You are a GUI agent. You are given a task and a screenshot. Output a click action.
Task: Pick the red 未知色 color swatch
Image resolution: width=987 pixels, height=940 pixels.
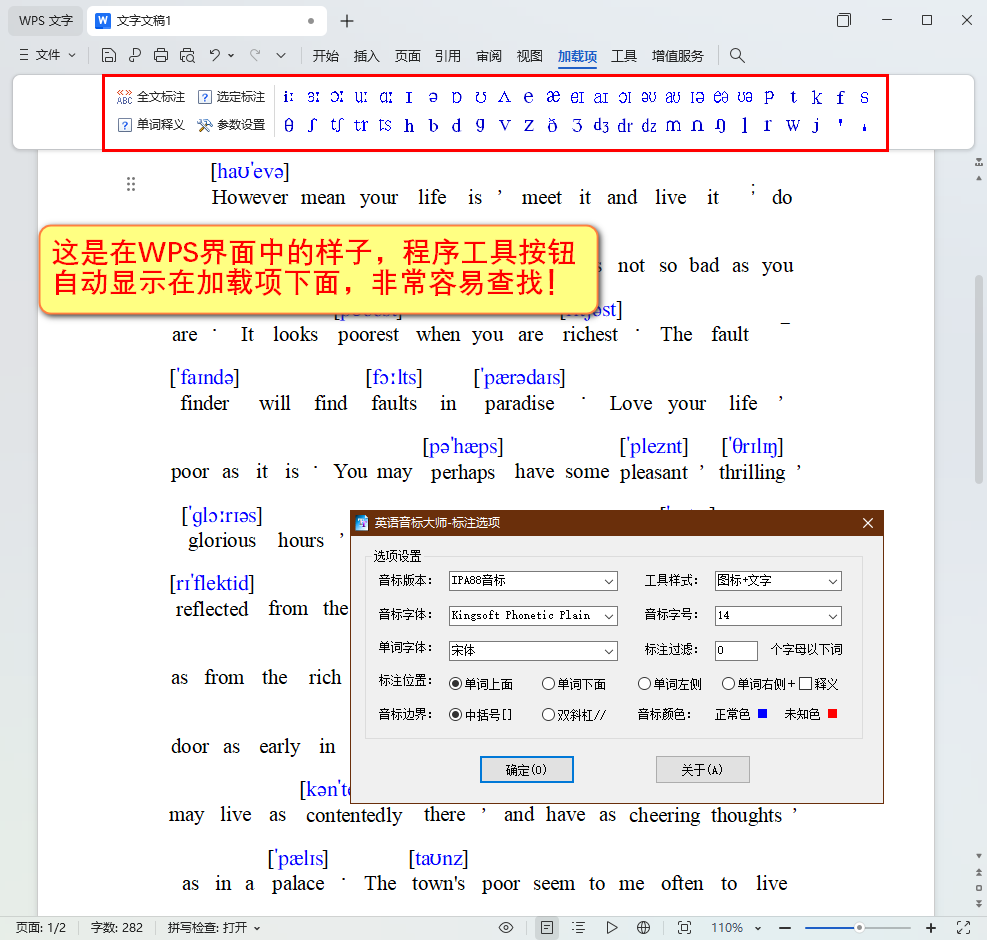(832, 713)
